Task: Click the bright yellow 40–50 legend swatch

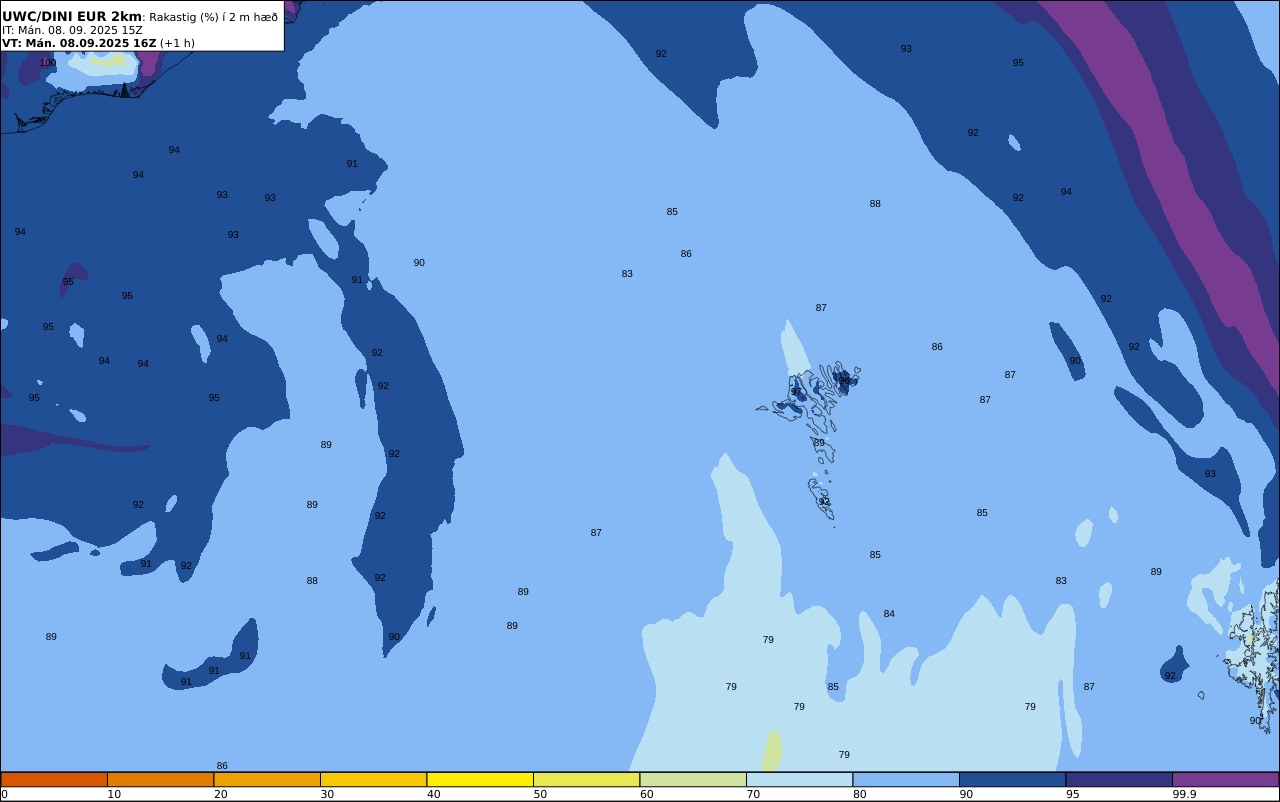Action: point(480,779)
